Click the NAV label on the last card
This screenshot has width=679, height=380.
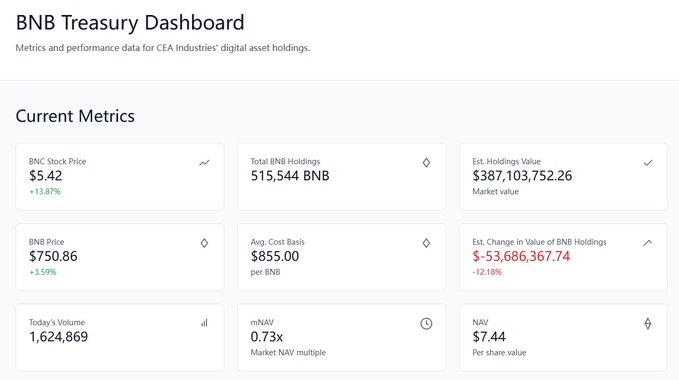(480, 322)
